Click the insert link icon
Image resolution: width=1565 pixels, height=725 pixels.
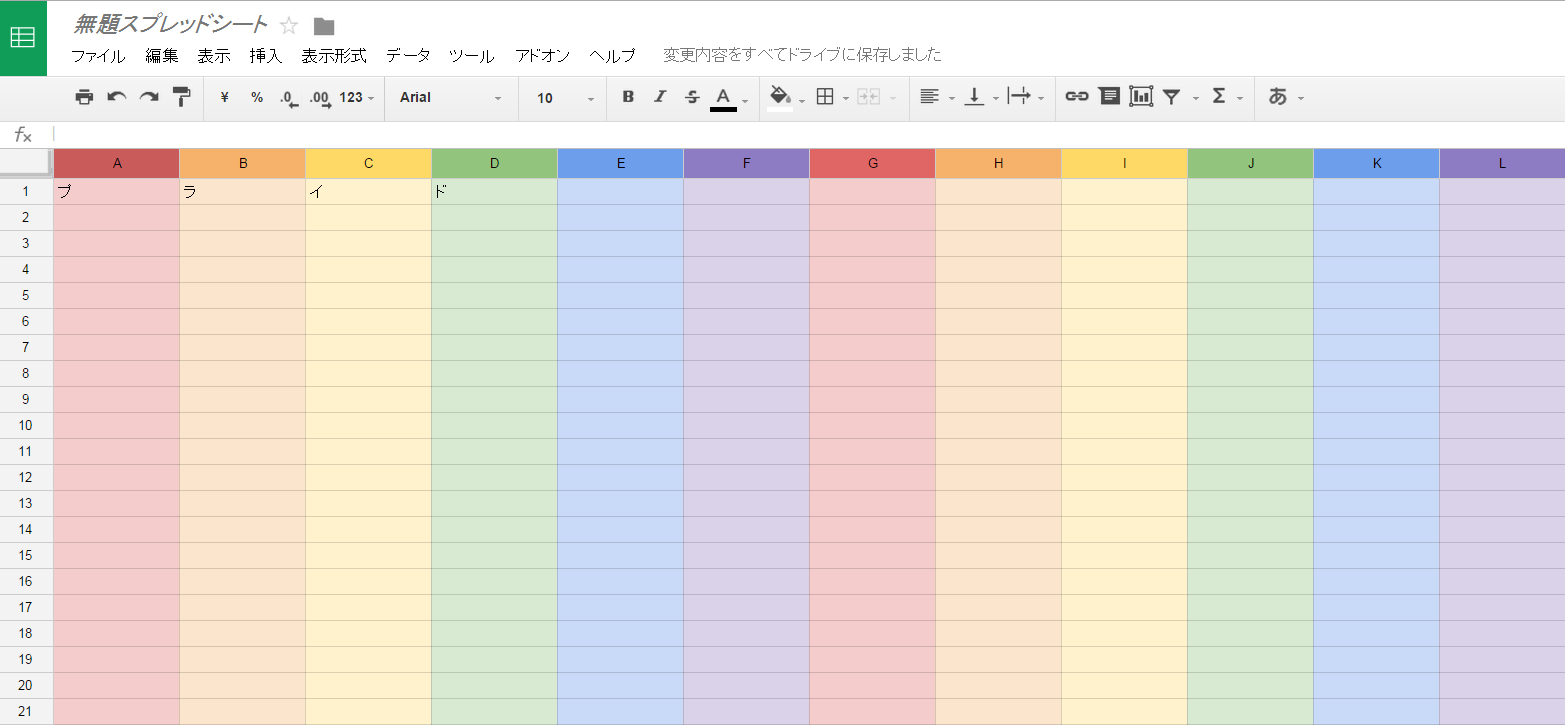pyautogui.click(x=1077, y=97)
